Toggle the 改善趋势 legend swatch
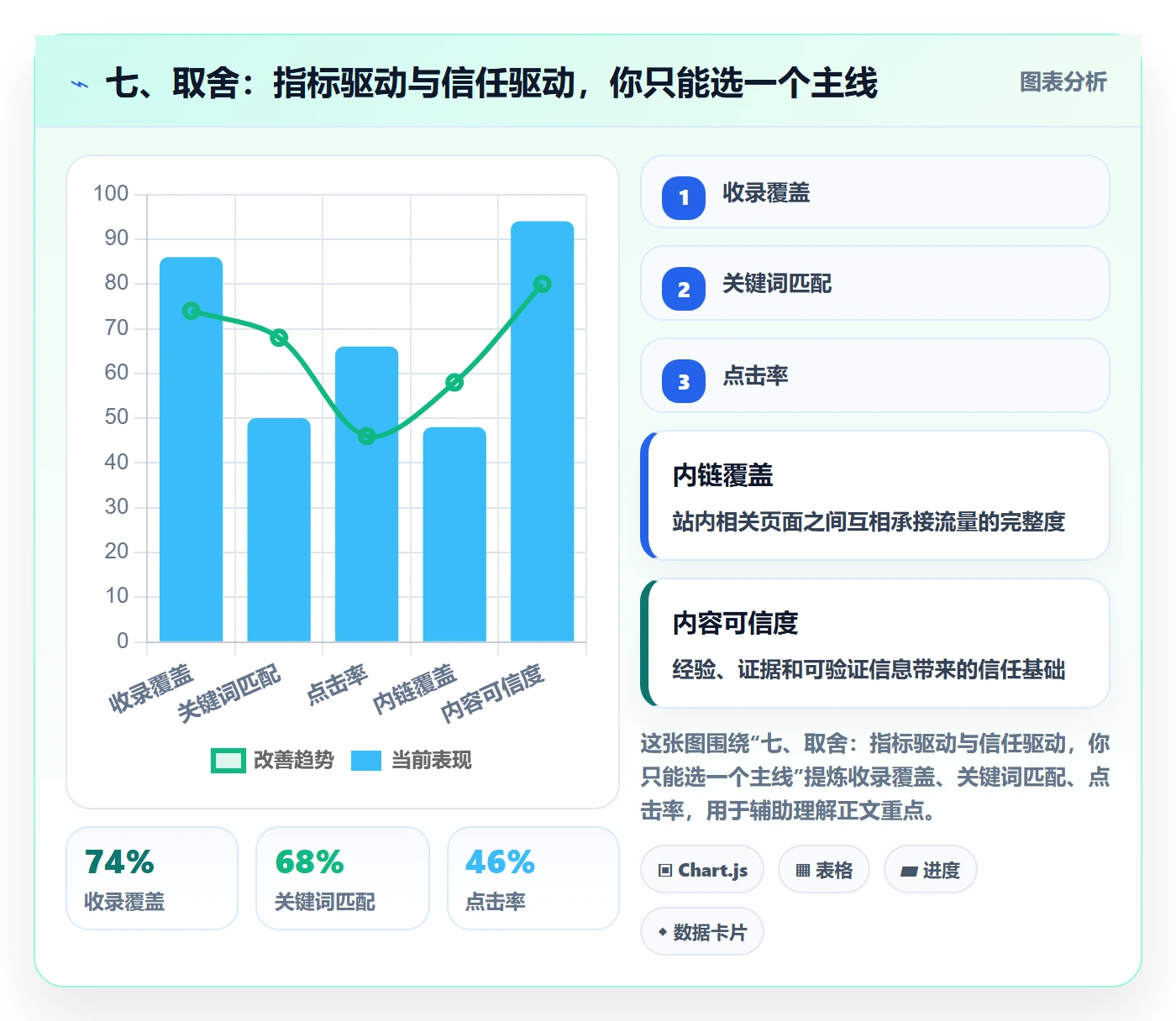 [228, 761]
